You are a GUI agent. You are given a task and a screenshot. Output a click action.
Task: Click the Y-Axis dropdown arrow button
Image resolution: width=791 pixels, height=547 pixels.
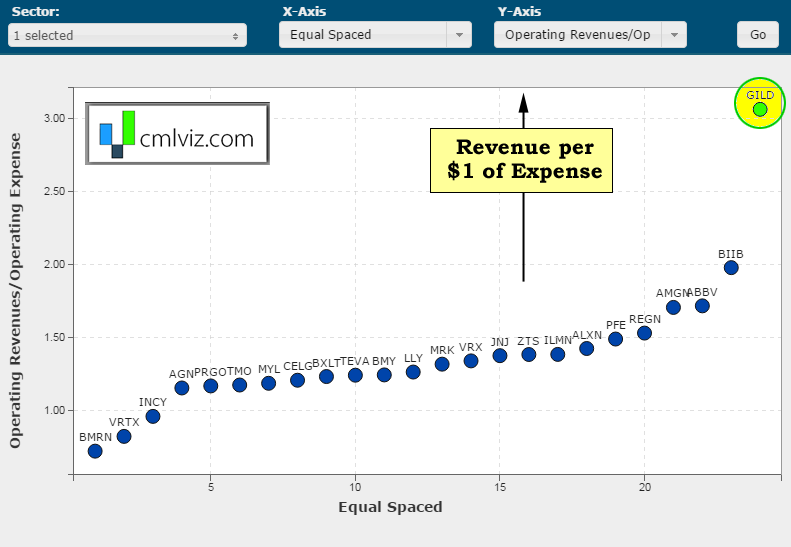pyautogui.click(x=674, y=35)
